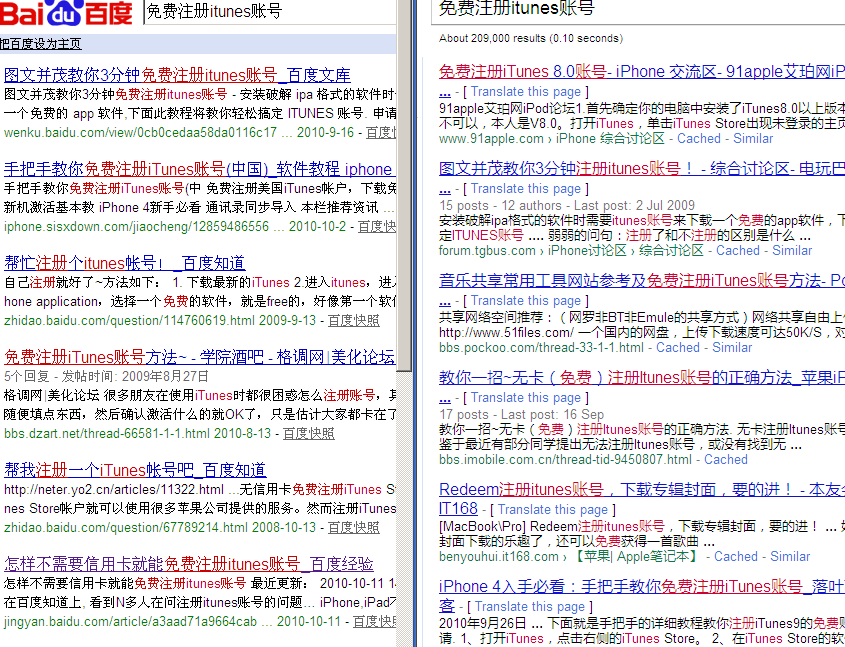Open Baidu result 帮我注册一个iTunes帐号吧_百度知道
Screen dimensions: 845x647
(135, 470)
